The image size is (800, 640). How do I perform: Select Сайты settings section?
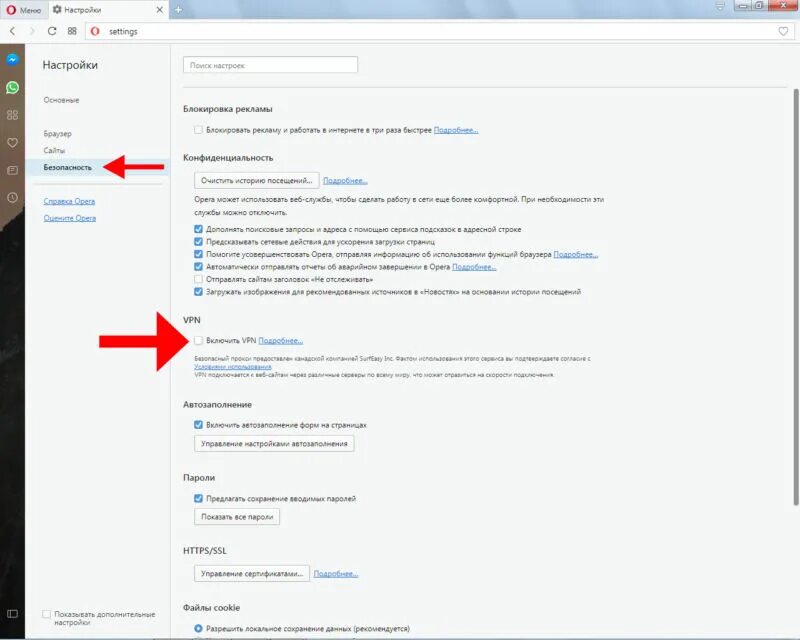pyautogui.click(x=54, y=151)
